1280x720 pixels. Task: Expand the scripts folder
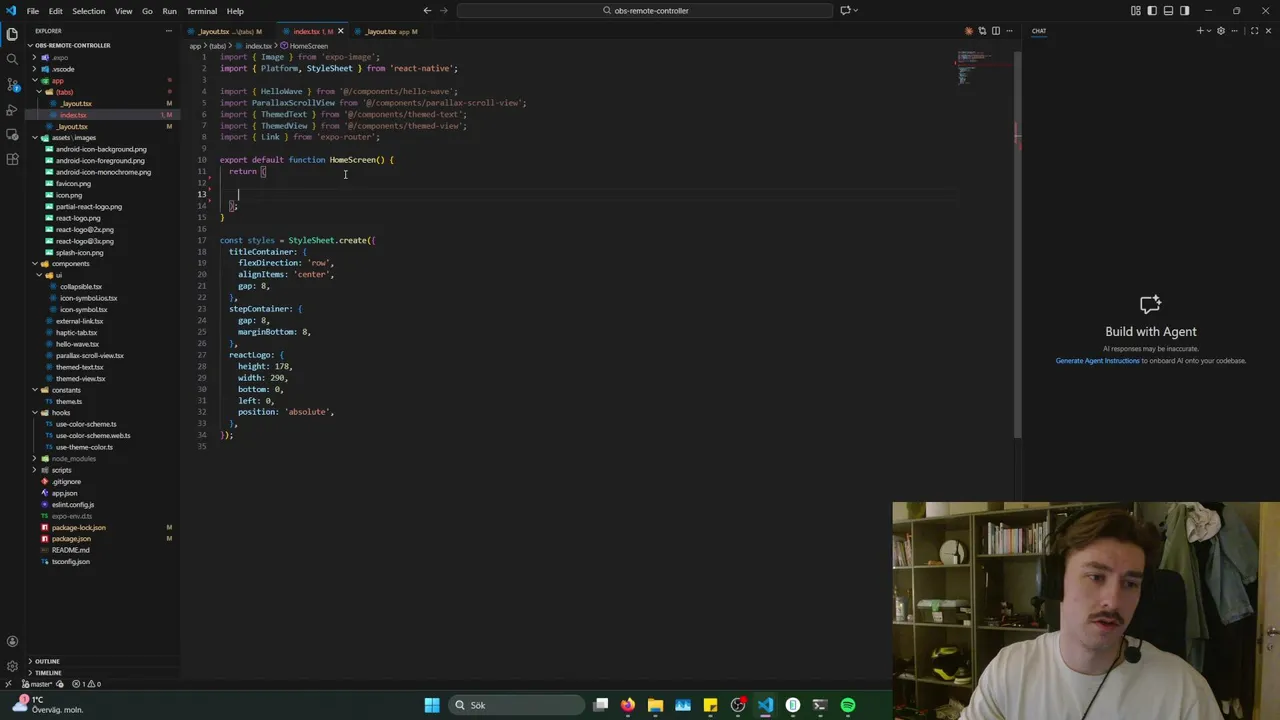click(100, 470)
